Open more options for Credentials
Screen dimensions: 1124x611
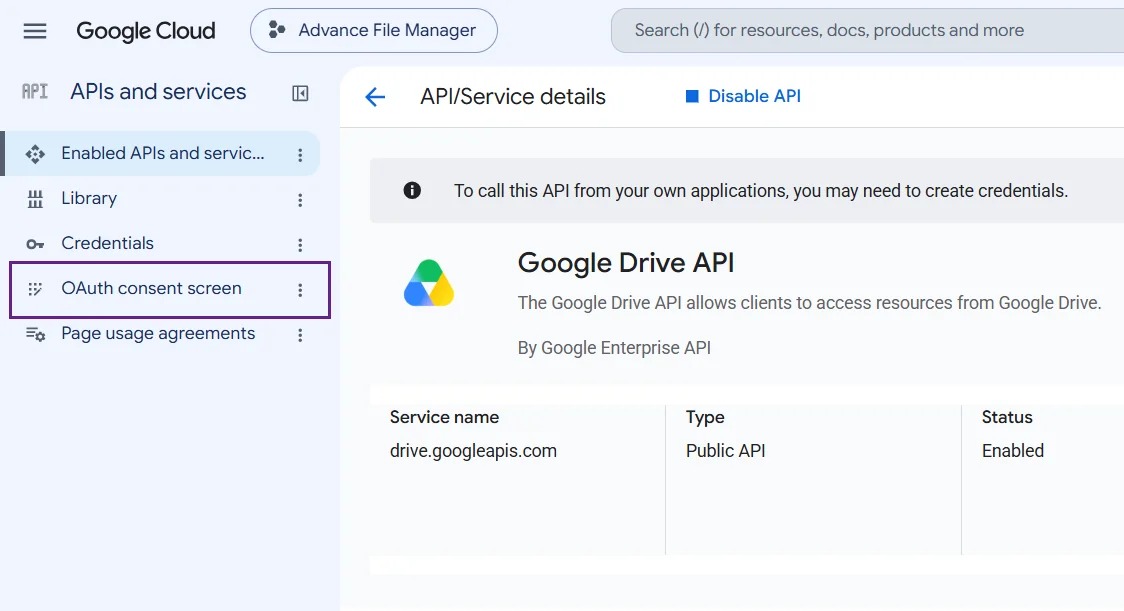[300, 245]
